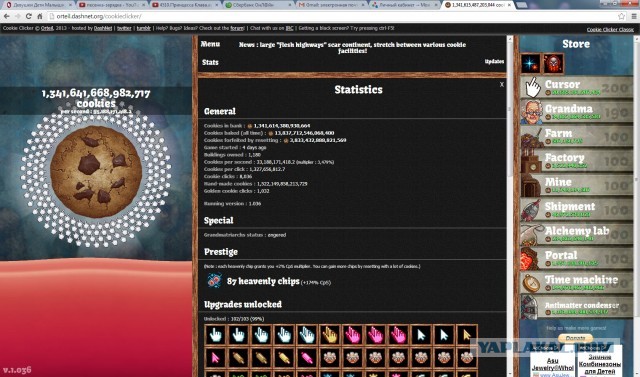
Task: Open the Chrome hamburger menu
Action: (634, 16)
